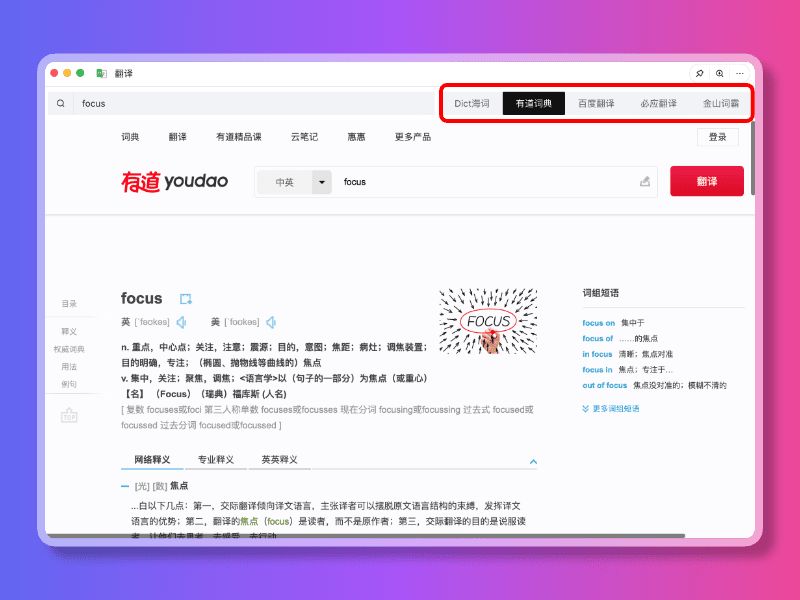The image size is (800, 600).
Task: Click the copy icon beside the focus headword
Action: 185,298
